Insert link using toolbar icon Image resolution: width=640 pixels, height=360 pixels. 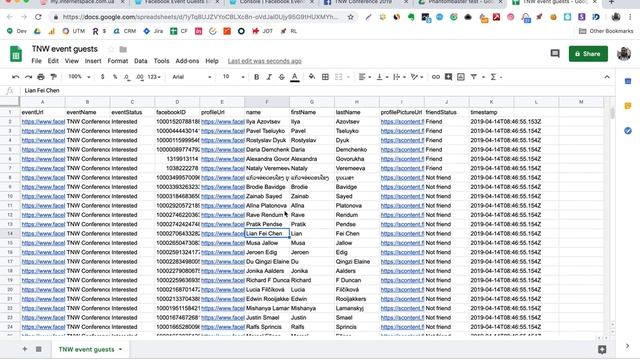point(436,77)
